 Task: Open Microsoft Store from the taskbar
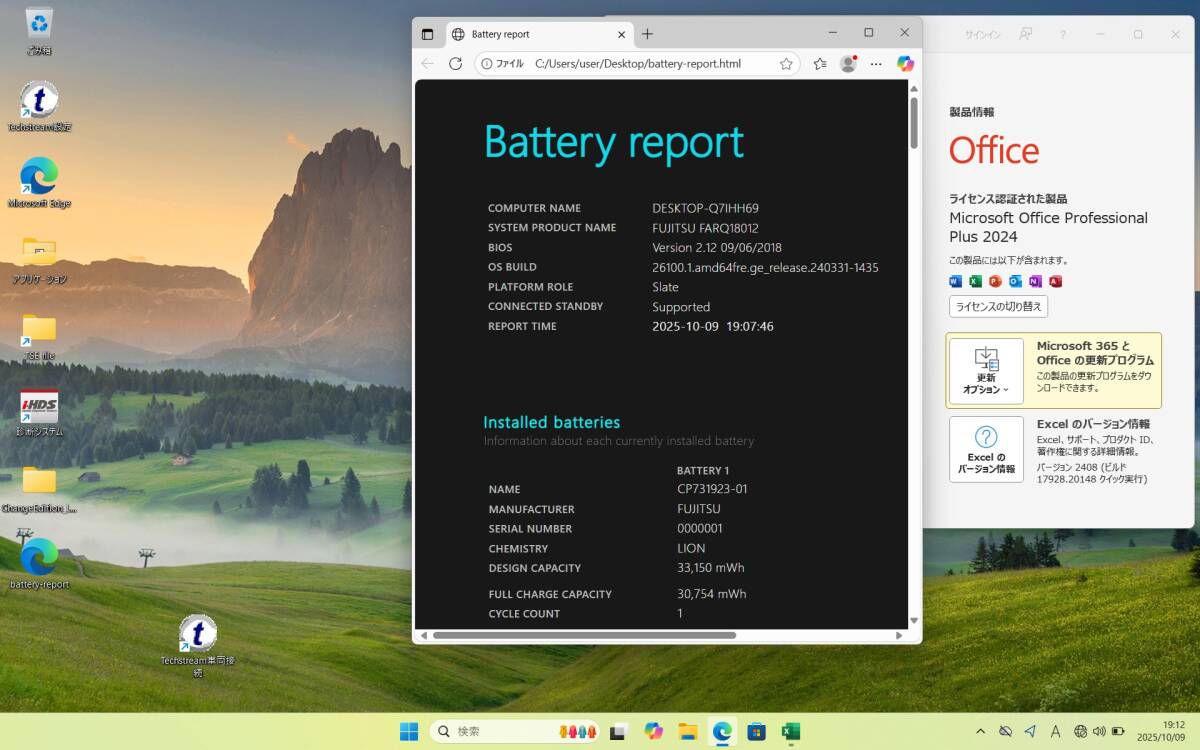[x=756, y=731]
